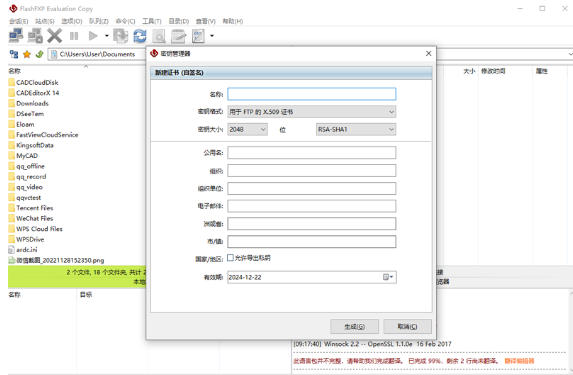
Task: Click the Abort X toolbar icon
Action: [54, 35]
